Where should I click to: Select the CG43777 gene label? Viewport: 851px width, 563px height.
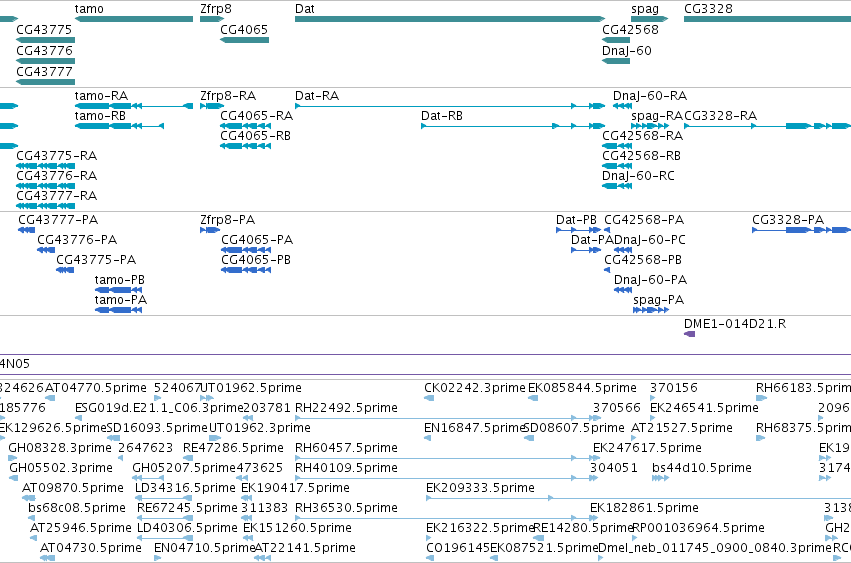pos(44,72)
